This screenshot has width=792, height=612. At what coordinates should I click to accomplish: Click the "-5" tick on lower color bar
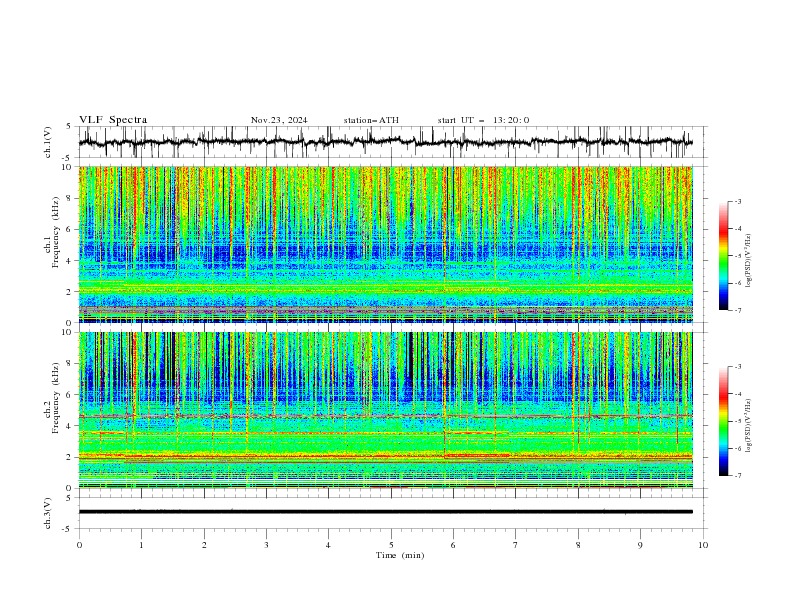point(737,421)
